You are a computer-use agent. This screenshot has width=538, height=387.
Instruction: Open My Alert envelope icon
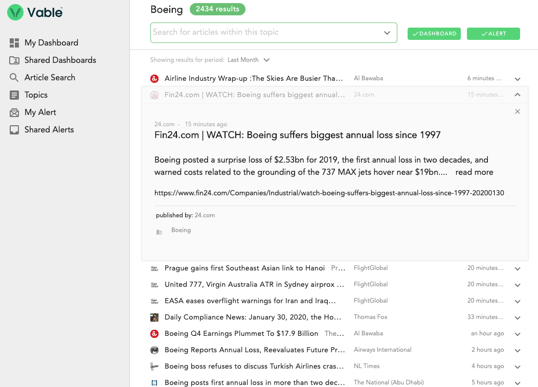tap(14, 113)
